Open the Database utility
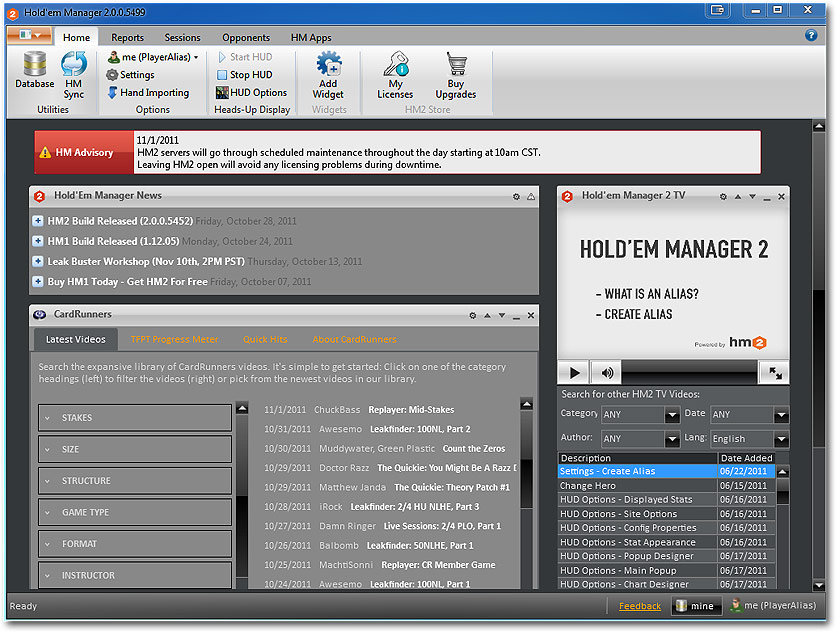Viewport: 836px width, 632px height. pyautogui.click(x=35, y=69)
